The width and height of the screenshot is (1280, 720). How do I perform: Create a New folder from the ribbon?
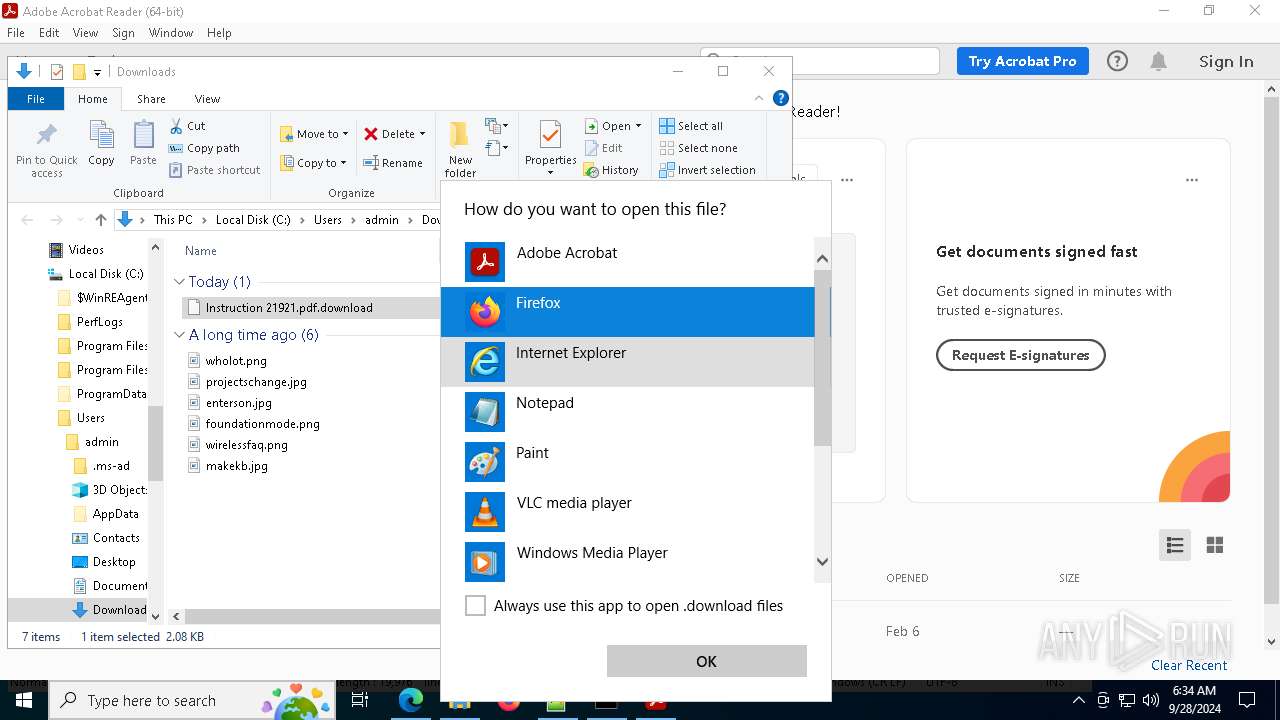pos(460,150)
